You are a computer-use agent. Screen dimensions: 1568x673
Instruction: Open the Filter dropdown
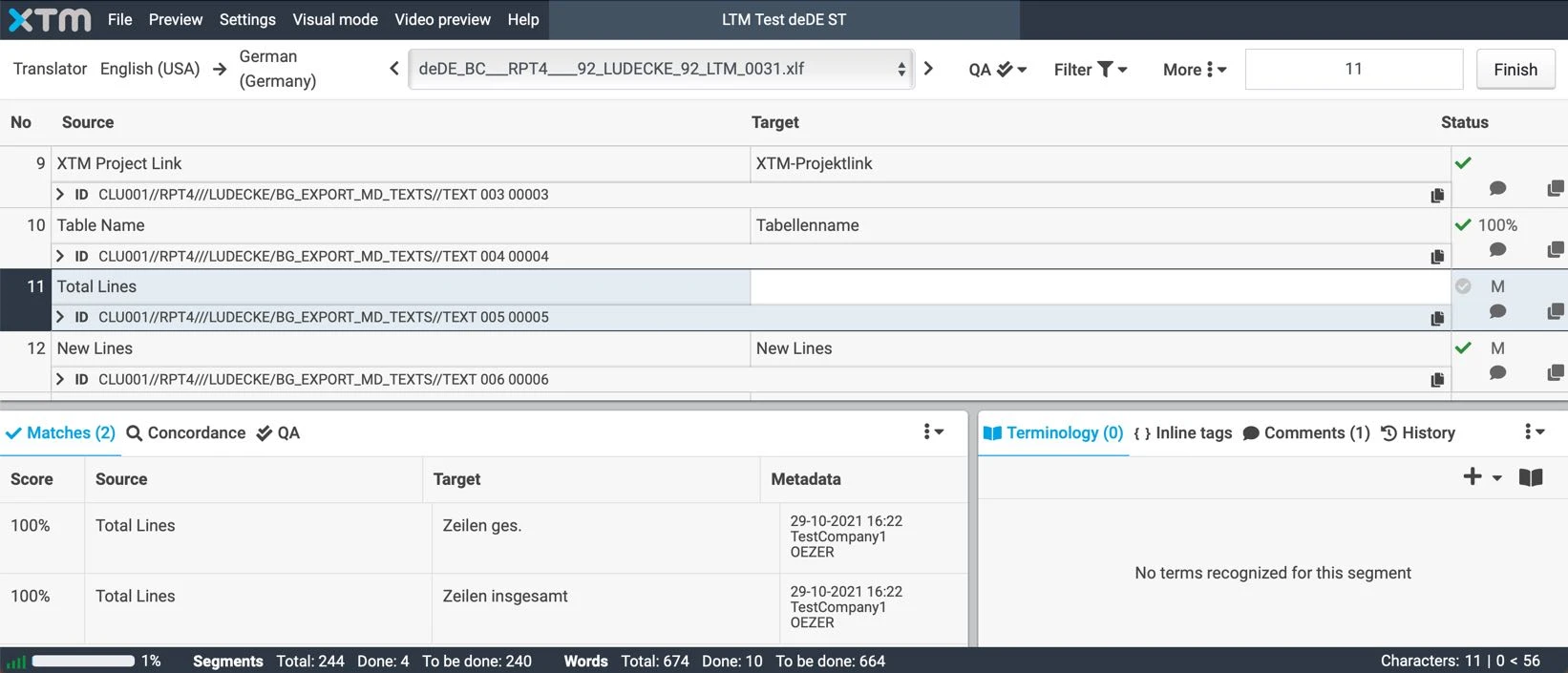pos(1091,69)
